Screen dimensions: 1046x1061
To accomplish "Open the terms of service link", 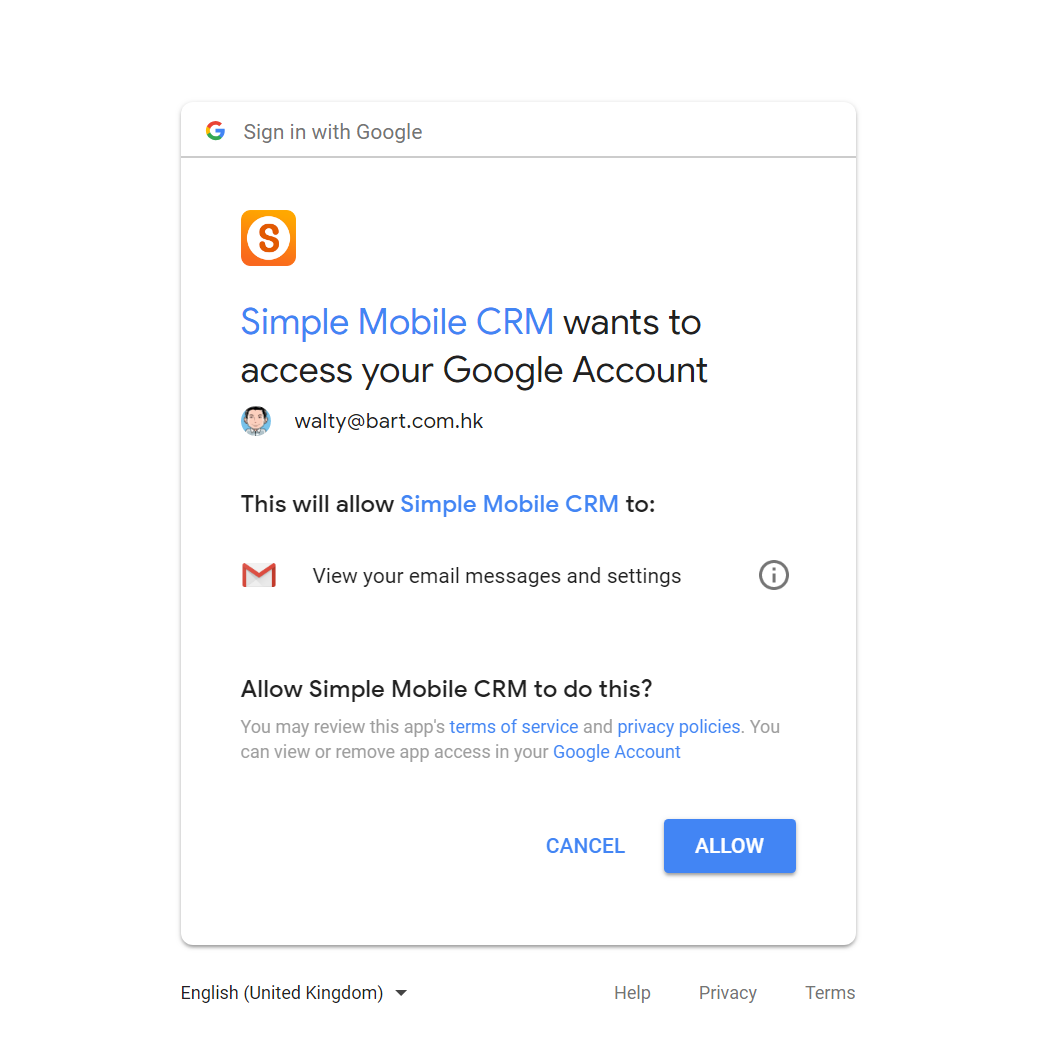I will point(514,727).
